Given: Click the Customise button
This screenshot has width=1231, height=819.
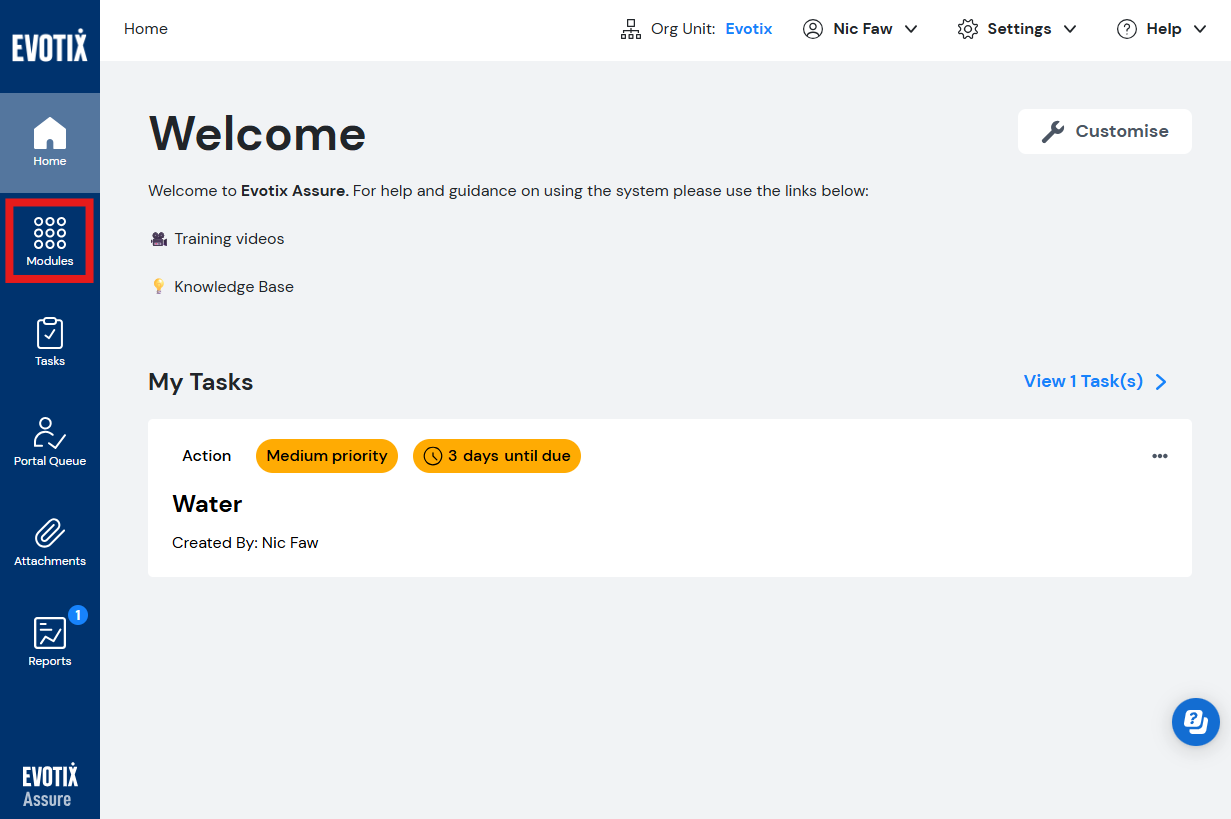Looking at the screenshot, I should pyautogui.click(x=1105, y=132).
